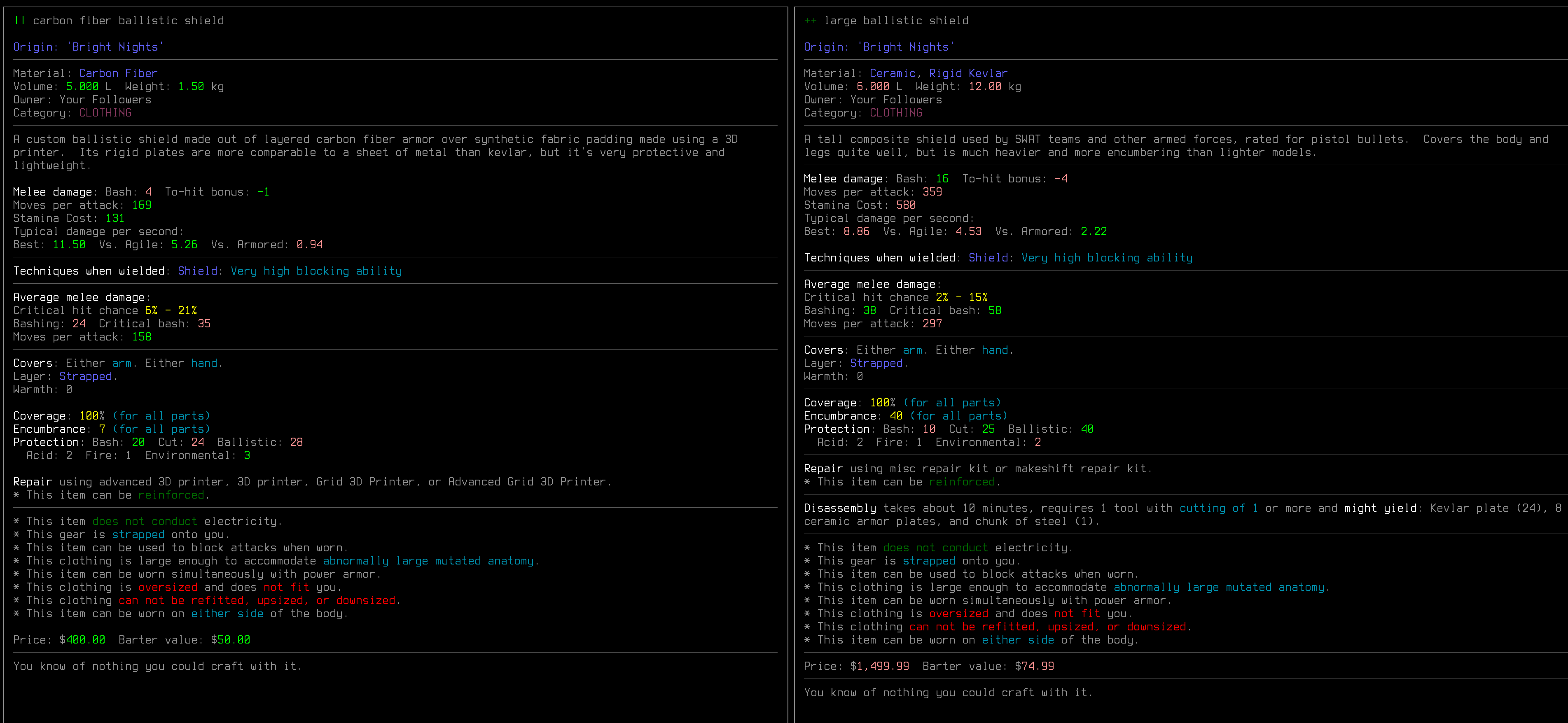
Task: Click the green '++' large ballistic shield icon
Action: click(810, 21)
